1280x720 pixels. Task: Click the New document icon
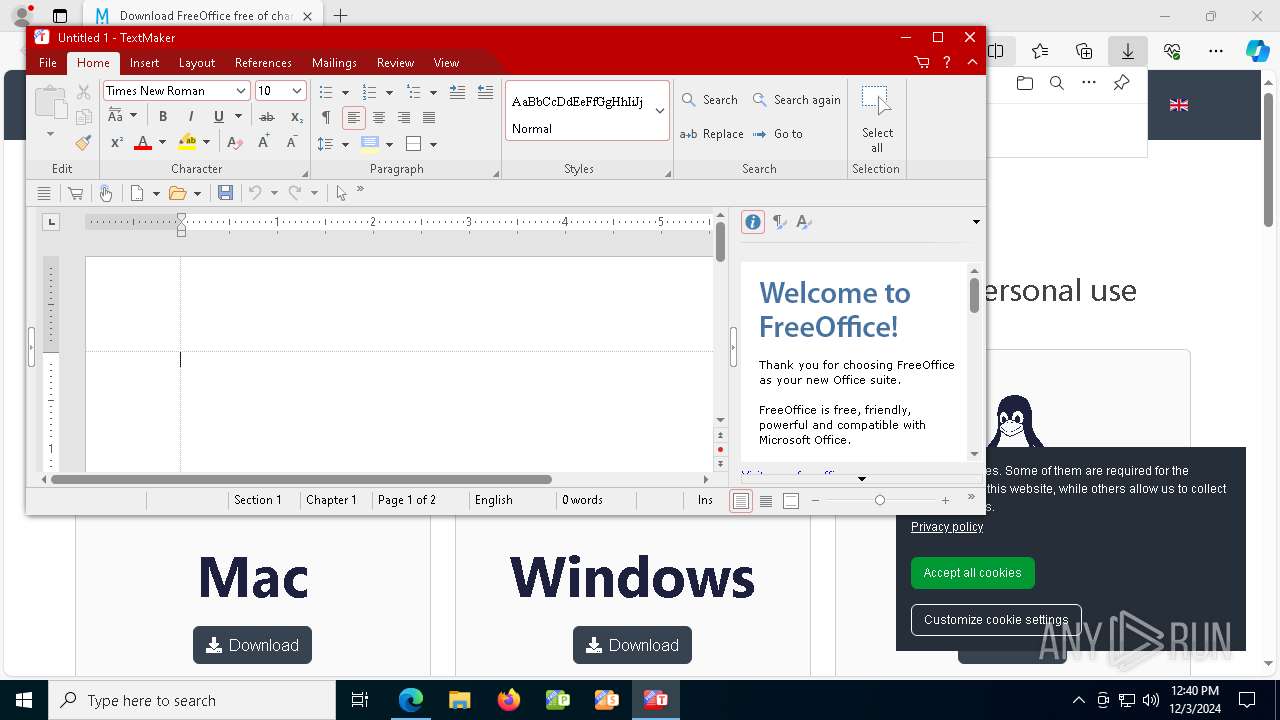point(137,193)
